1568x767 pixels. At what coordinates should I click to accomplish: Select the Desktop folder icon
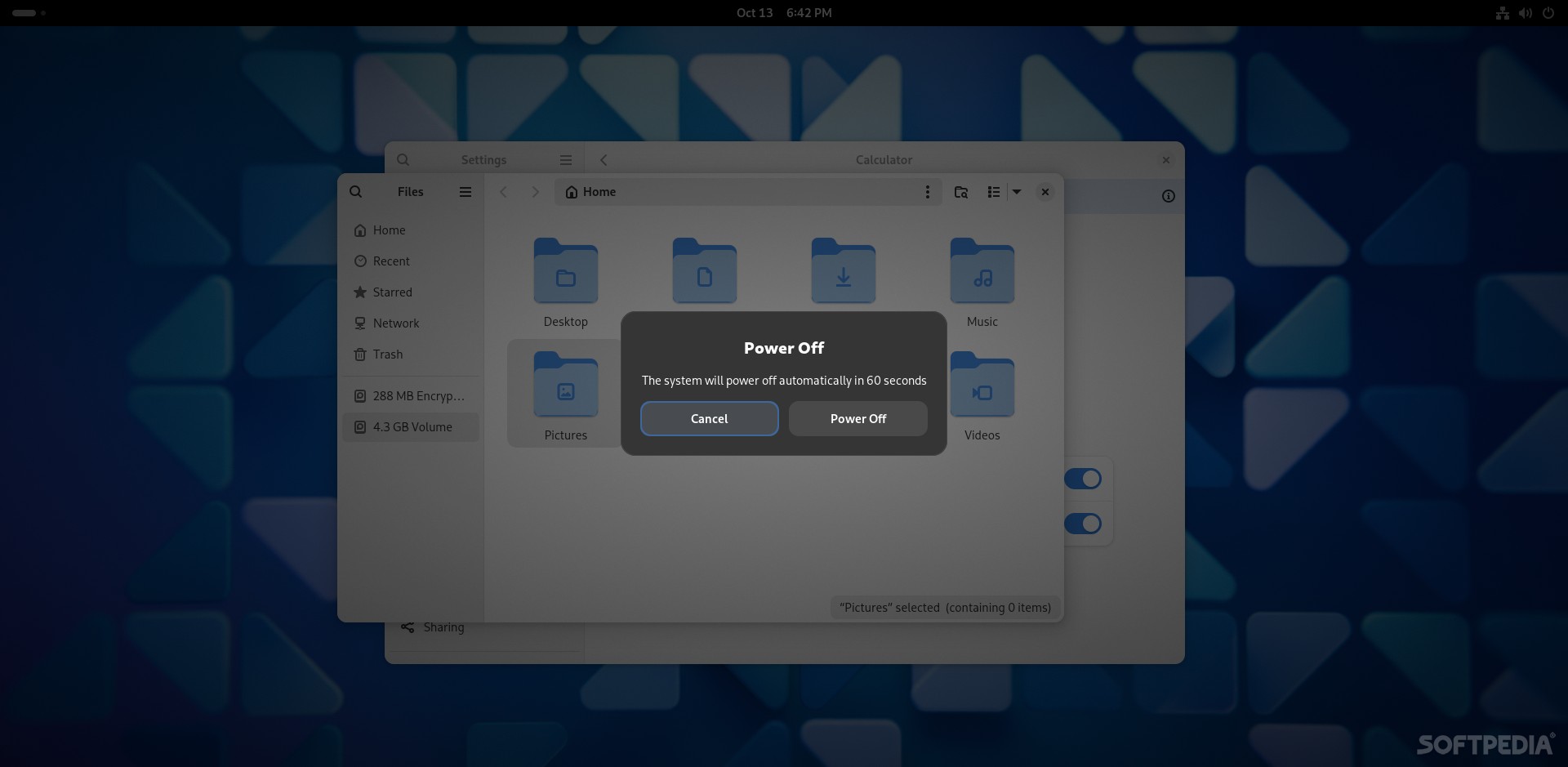pyautogui.click(x=566, y=271)
